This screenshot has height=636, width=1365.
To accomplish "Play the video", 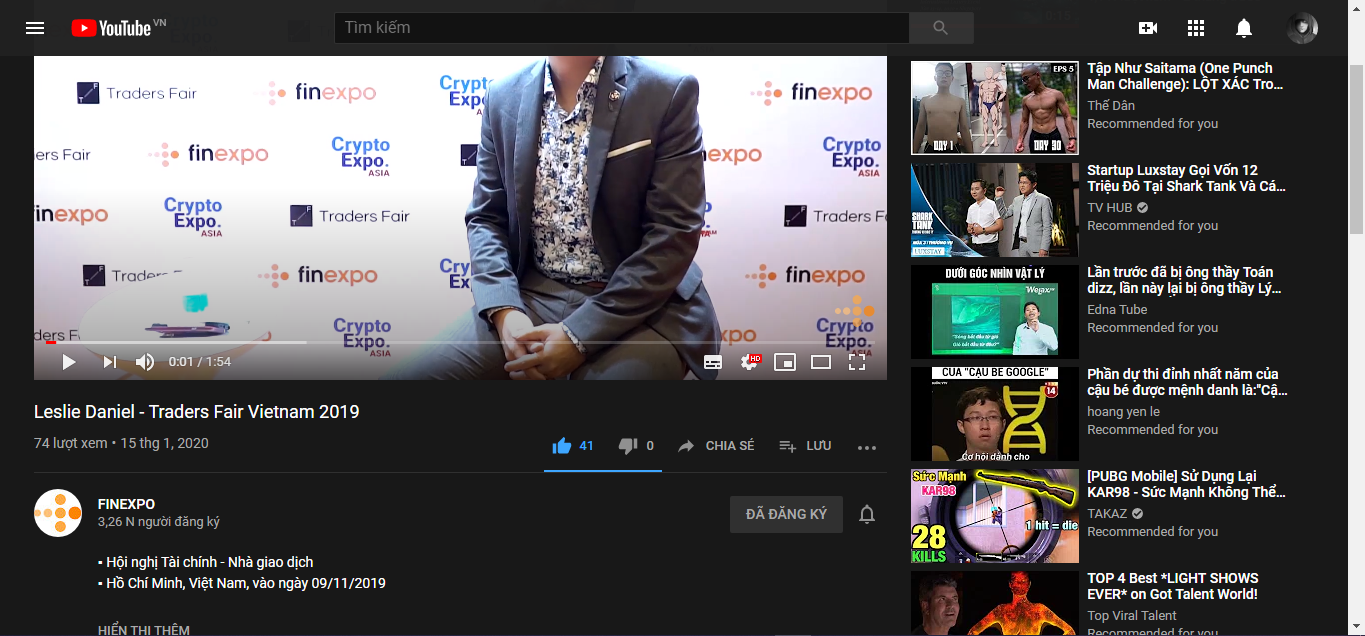I will (x=69, y=362).
